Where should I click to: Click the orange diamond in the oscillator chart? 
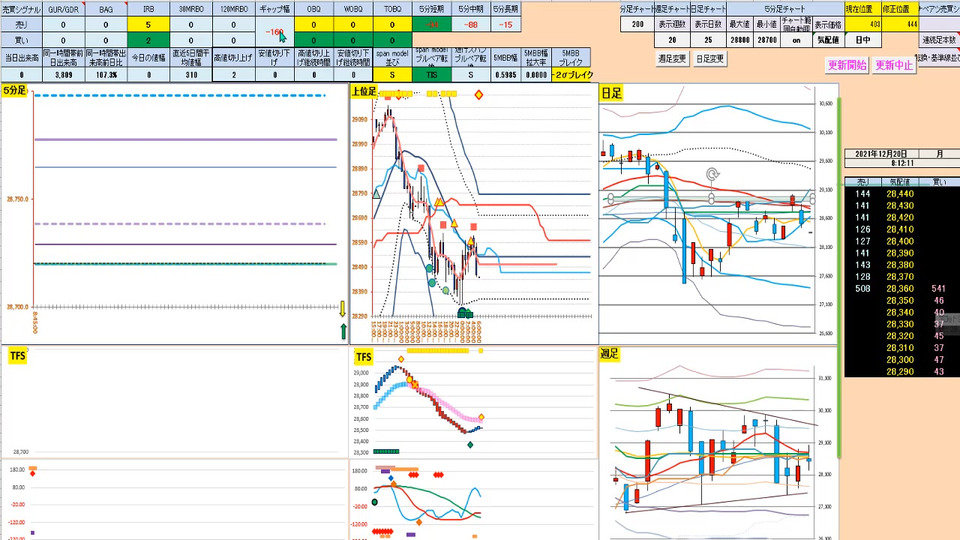(x=419, y=522)
